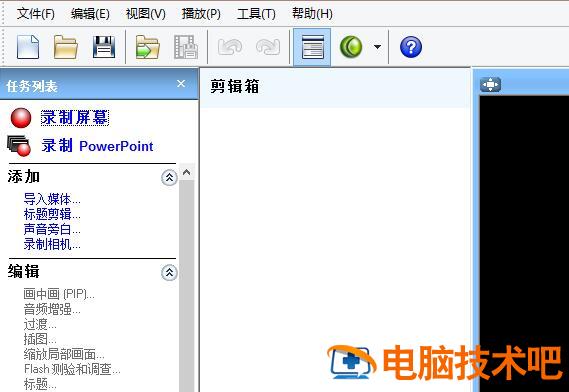Click 过渡... in the edit list

pyautogui.click(x=40, y=324)
